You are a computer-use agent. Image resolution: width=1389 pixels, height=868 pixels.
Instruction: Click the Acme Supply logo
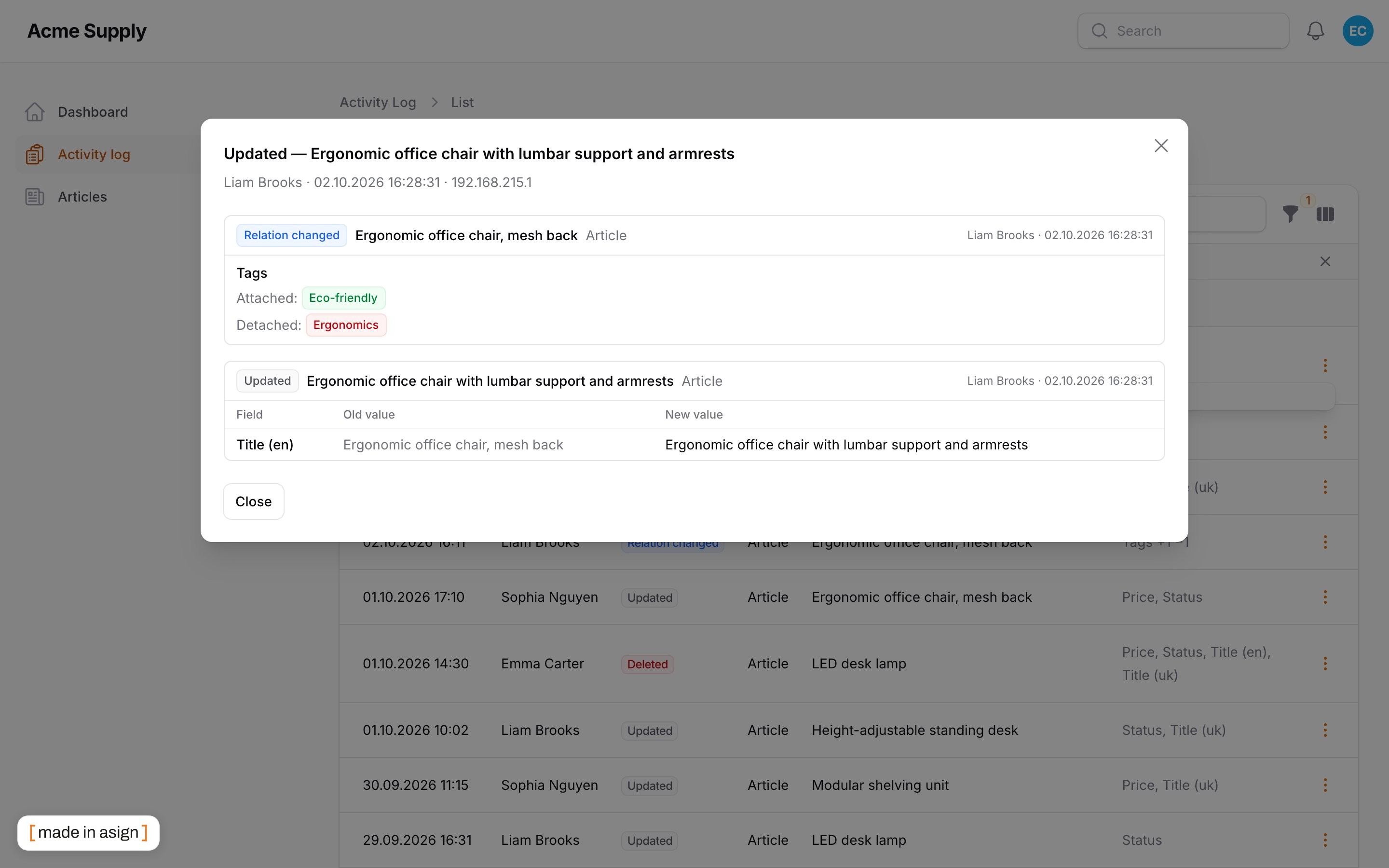pyautogui.click(x=87, y=31)
